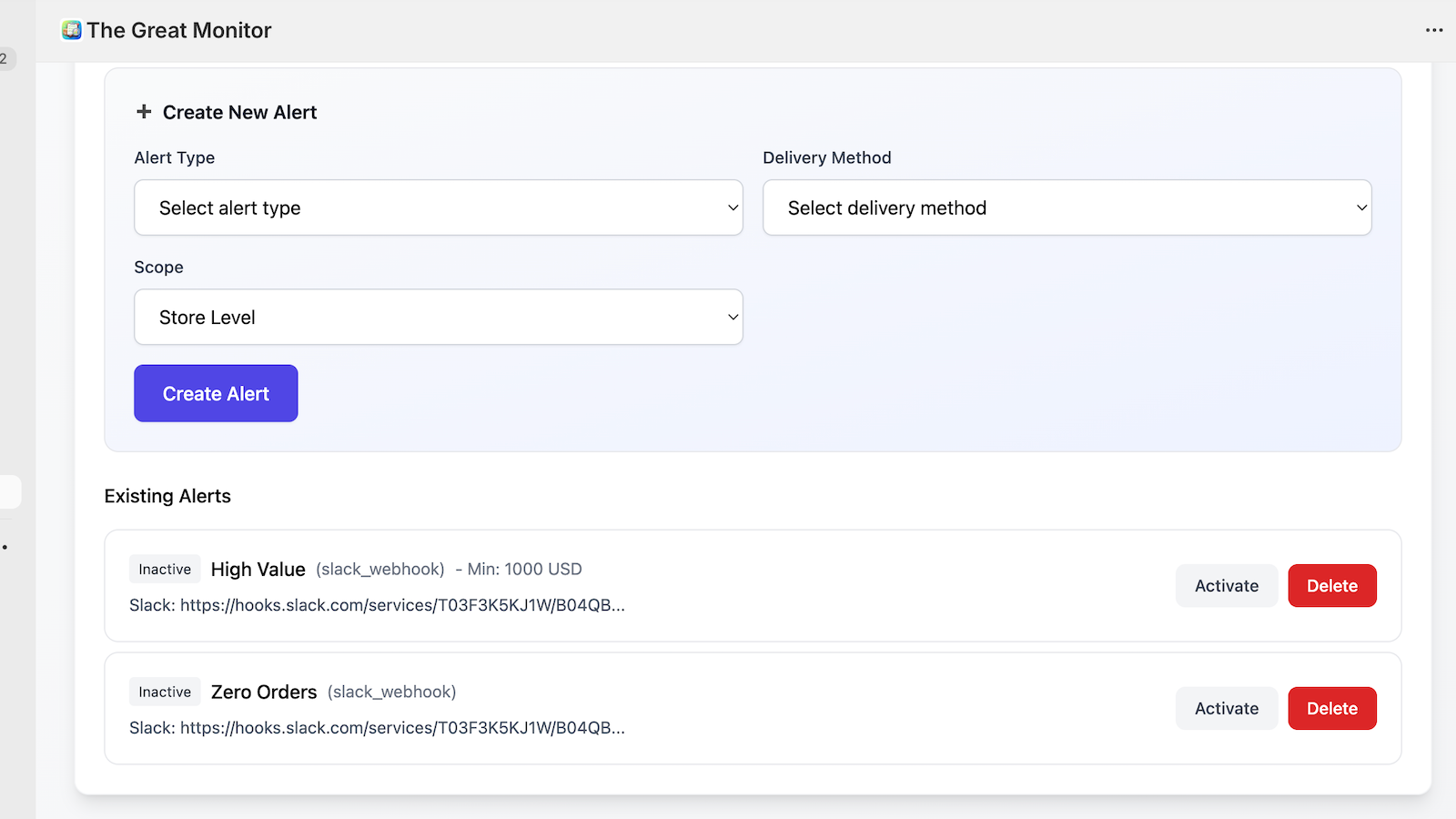
Task: Click the numbered badge in the left sidebar
Action: coord(5,58)
